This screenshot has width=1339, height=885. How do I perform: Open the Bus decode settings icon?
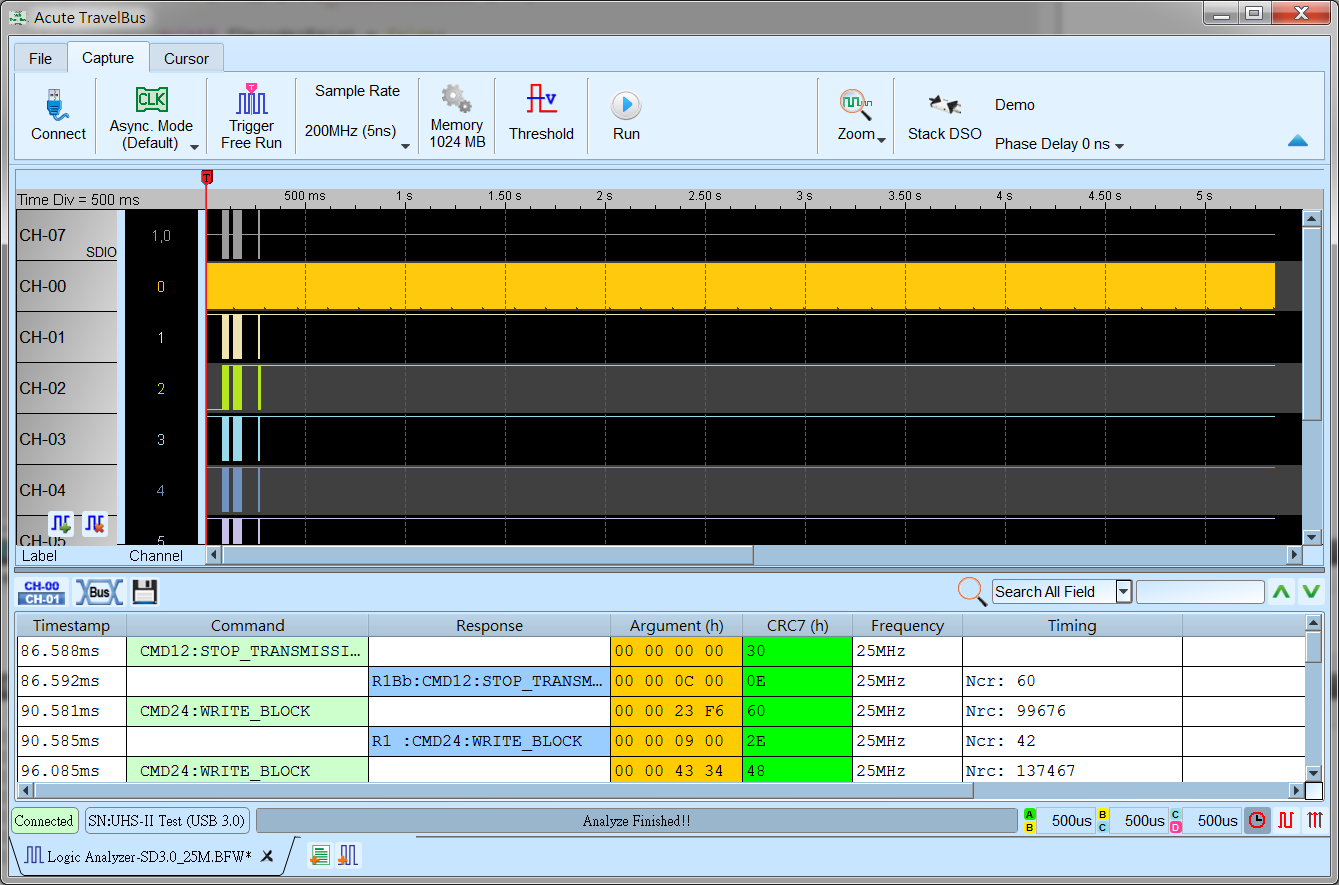click(x=99, y=592)
